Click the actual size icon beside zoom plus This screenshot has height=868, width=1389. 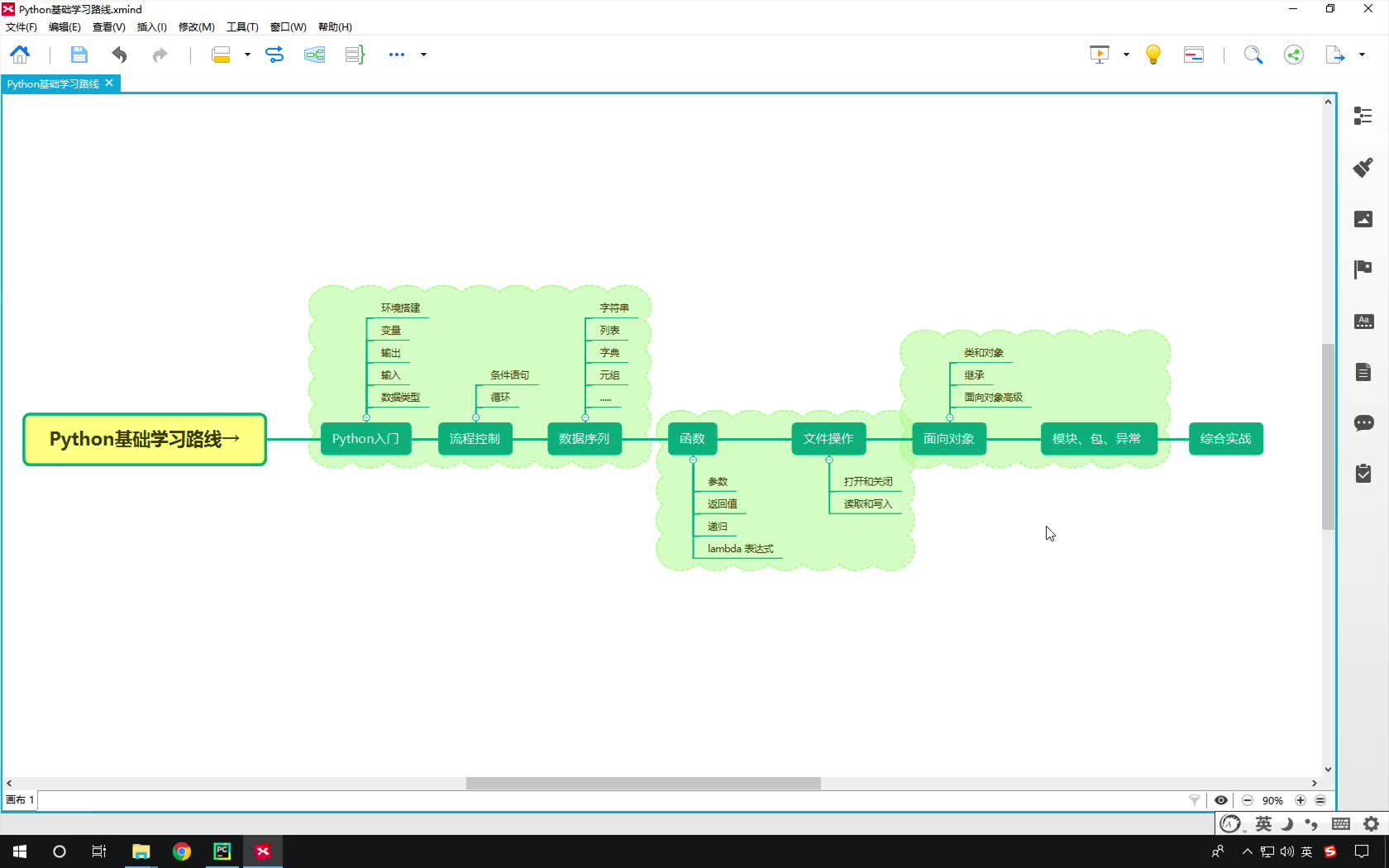click(1320, 800)
